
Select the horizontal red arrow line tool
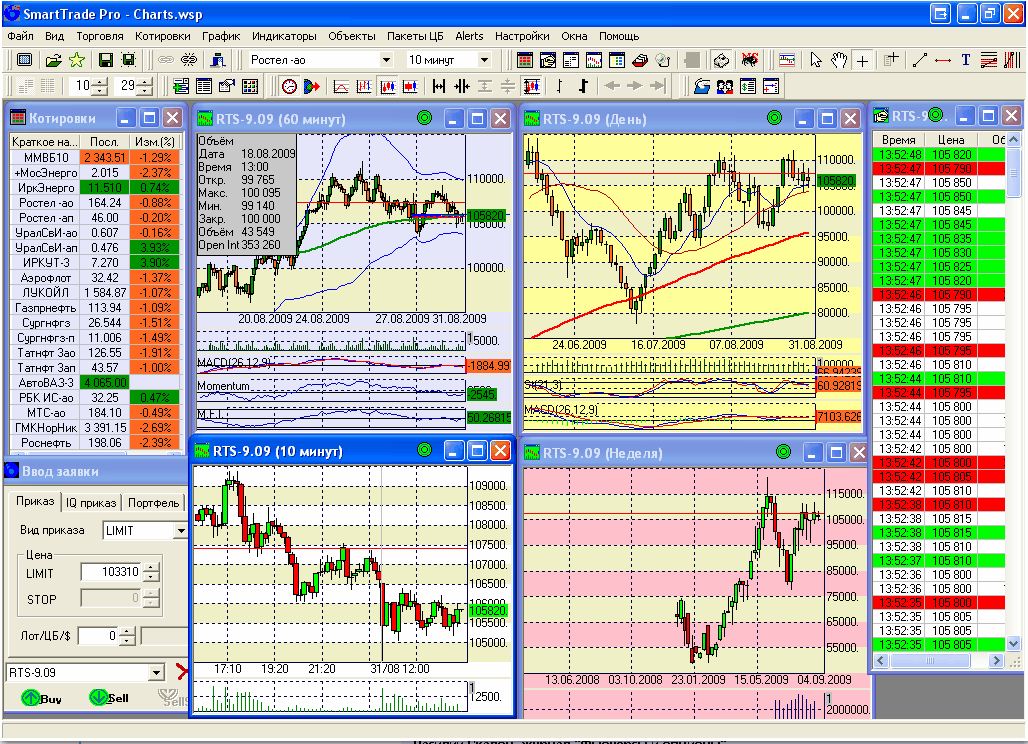point(943,60)
